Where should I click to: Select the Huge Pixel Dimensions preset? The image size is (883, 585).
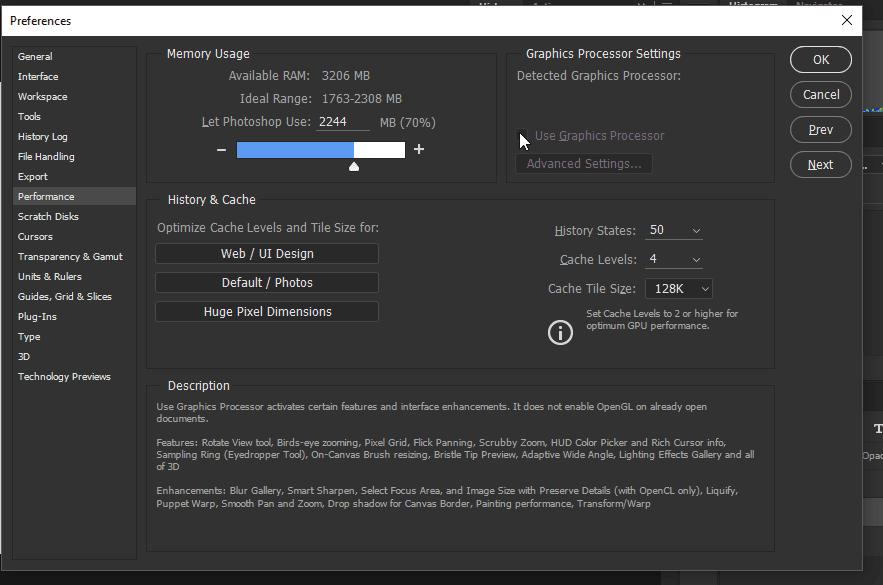(267, 312)
